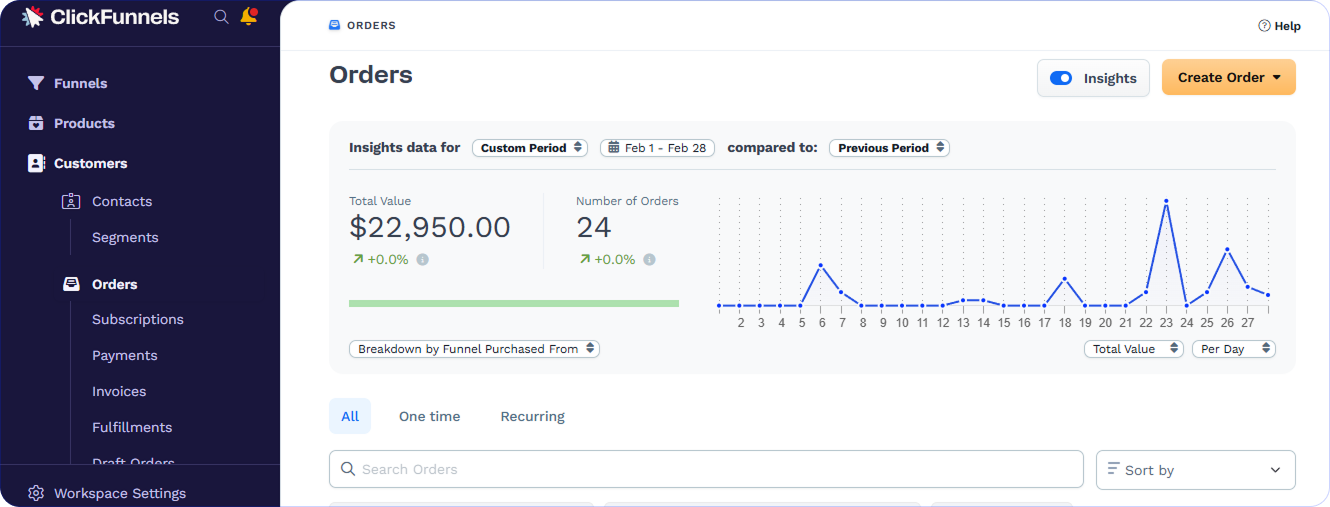This screenshot has height=507, width=1330.
Task: Click the Funnels filter icon
Action: click(x=36, y=83)
